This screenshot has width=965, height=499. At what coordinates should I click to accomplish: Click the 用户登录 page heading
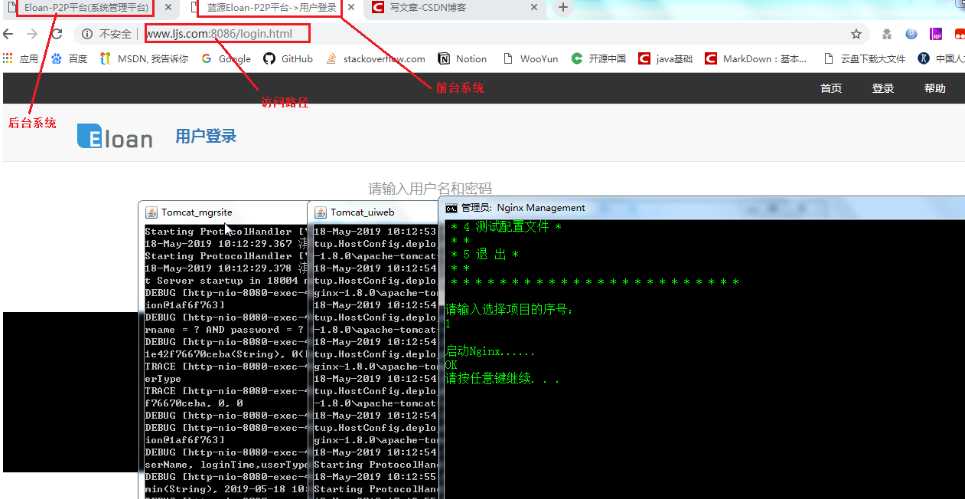click(x=206, y=136)
